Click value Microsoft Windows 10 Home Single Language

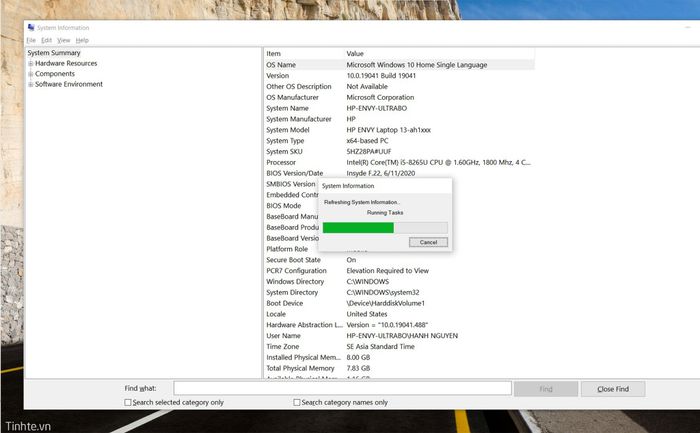point(417,65)
